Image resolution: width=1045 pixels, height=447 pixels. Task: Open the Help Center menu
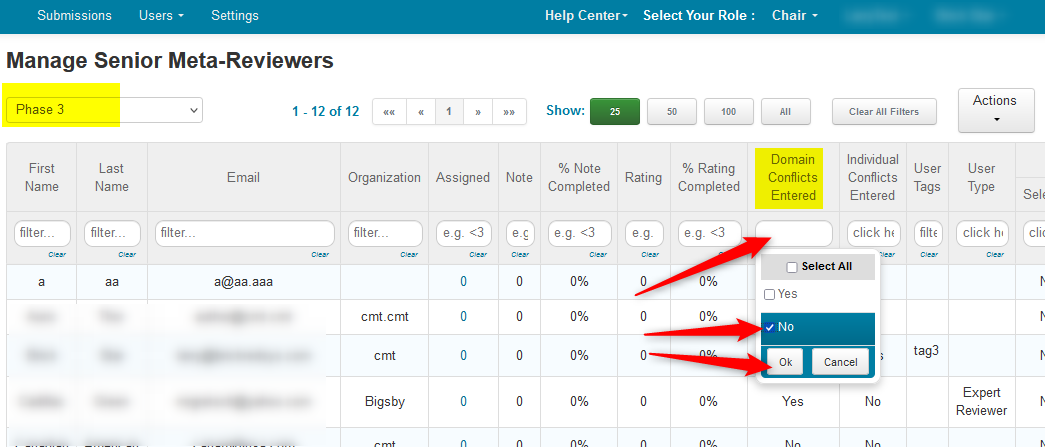(x=585, y=16)
